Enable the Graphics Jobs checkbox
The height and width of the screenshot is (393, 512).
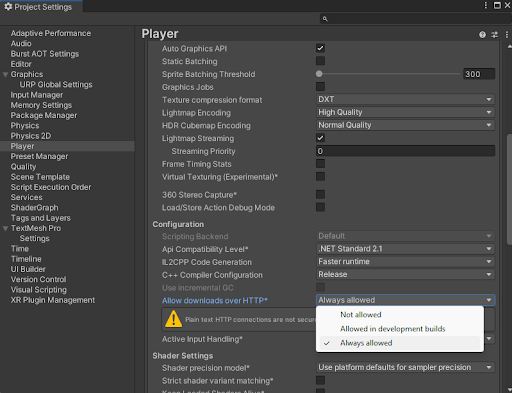(x=320, y=87)
